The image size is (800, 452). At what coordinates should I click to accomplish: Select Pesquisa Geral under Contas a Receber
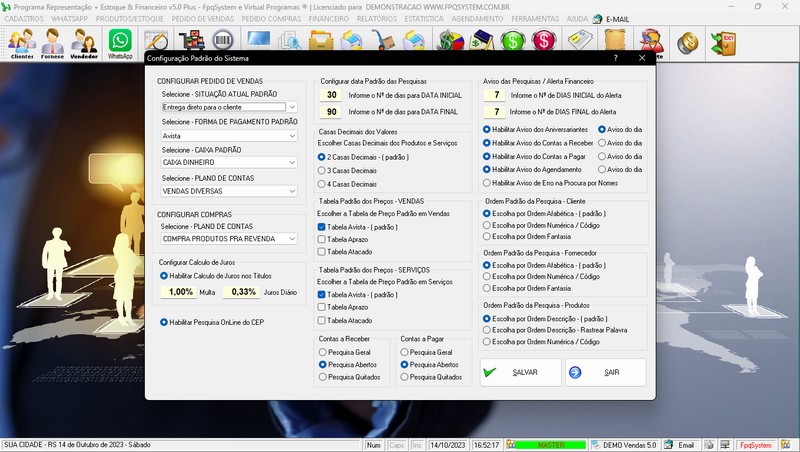tap(321, 353)
